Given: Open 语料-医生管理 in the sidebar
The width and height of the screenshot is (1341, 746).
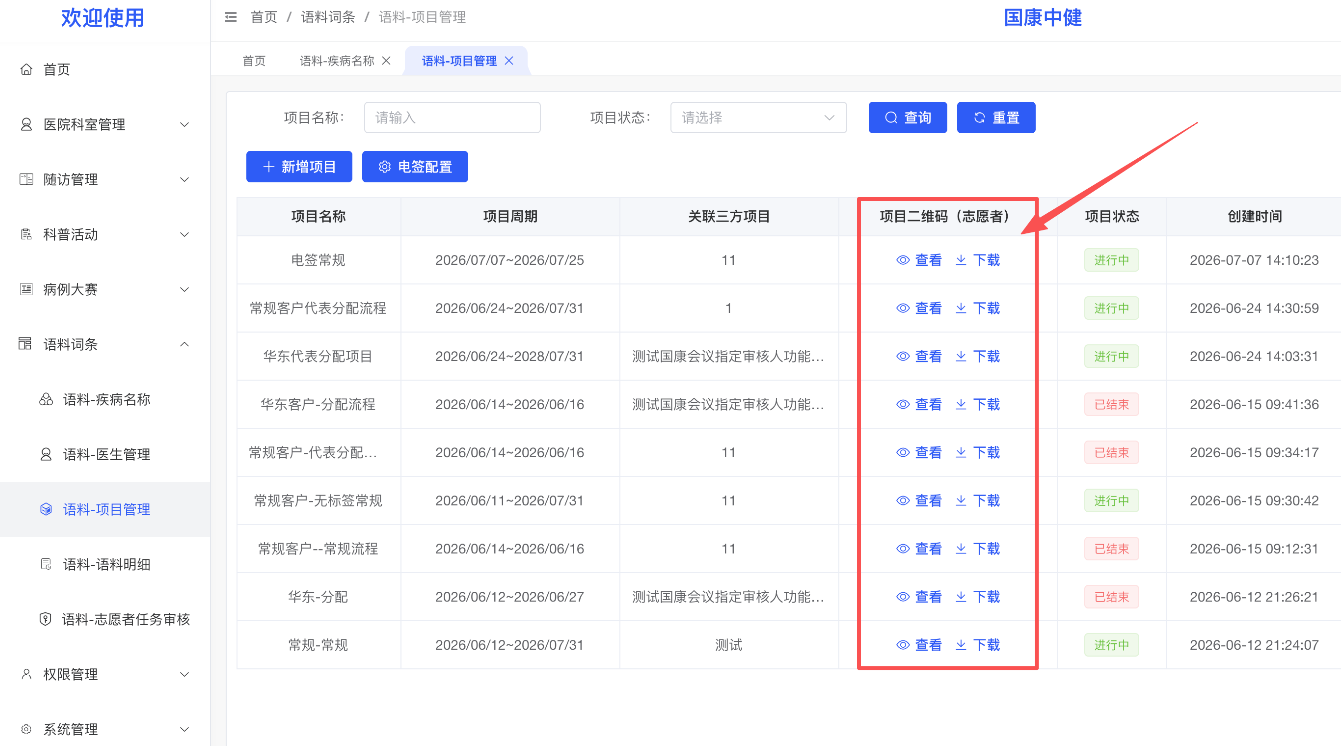Looking at the screenshot, I should 105,454.
